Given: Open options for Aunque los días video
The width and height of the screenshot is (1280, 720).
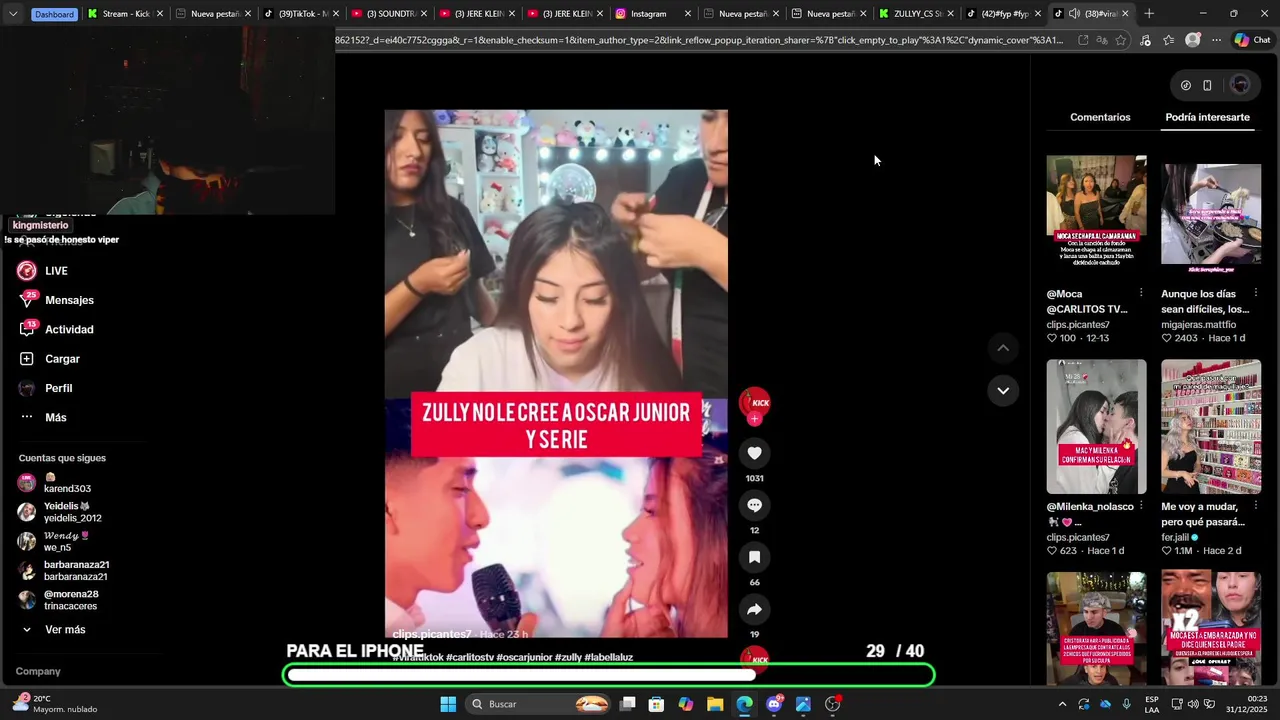Looking at the screenshot, I should click(1255, 293).
